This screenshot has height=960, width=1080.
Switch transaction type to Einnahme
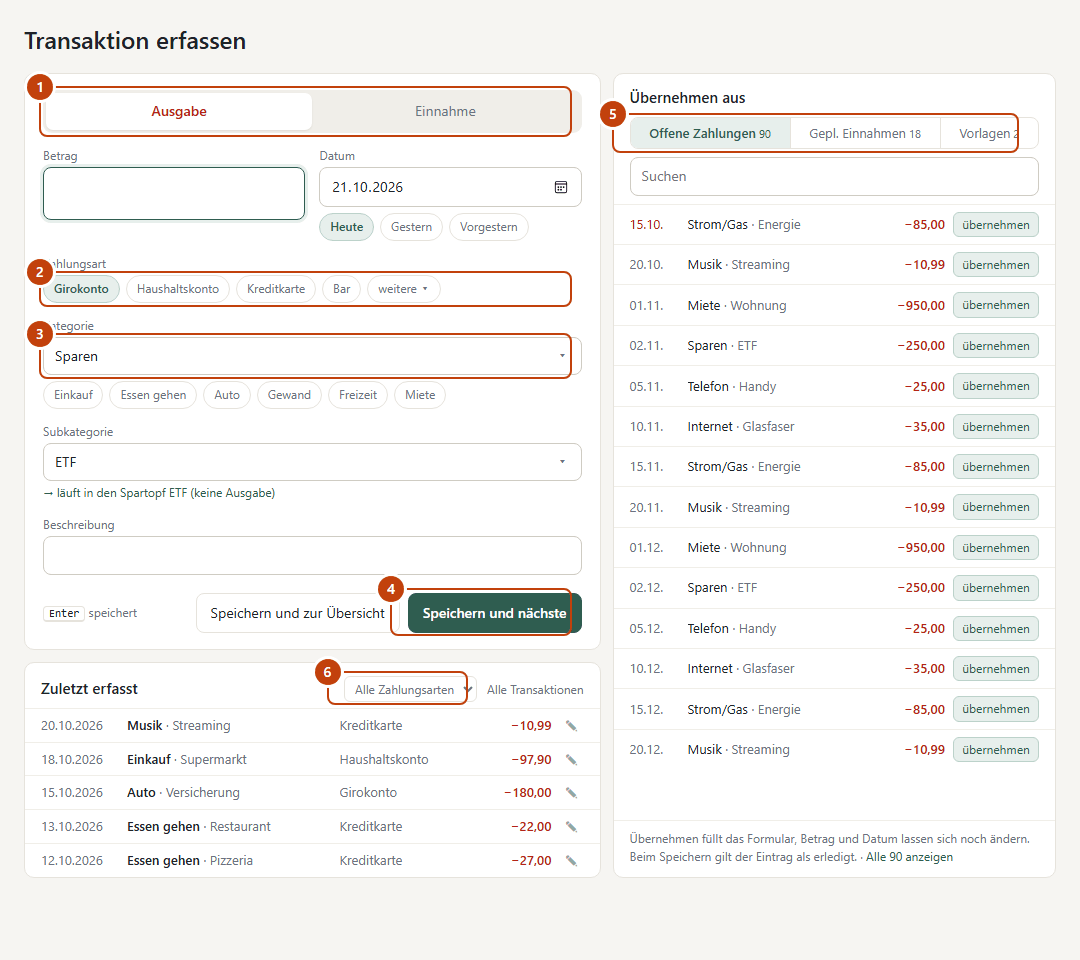[x=445, y=112]
